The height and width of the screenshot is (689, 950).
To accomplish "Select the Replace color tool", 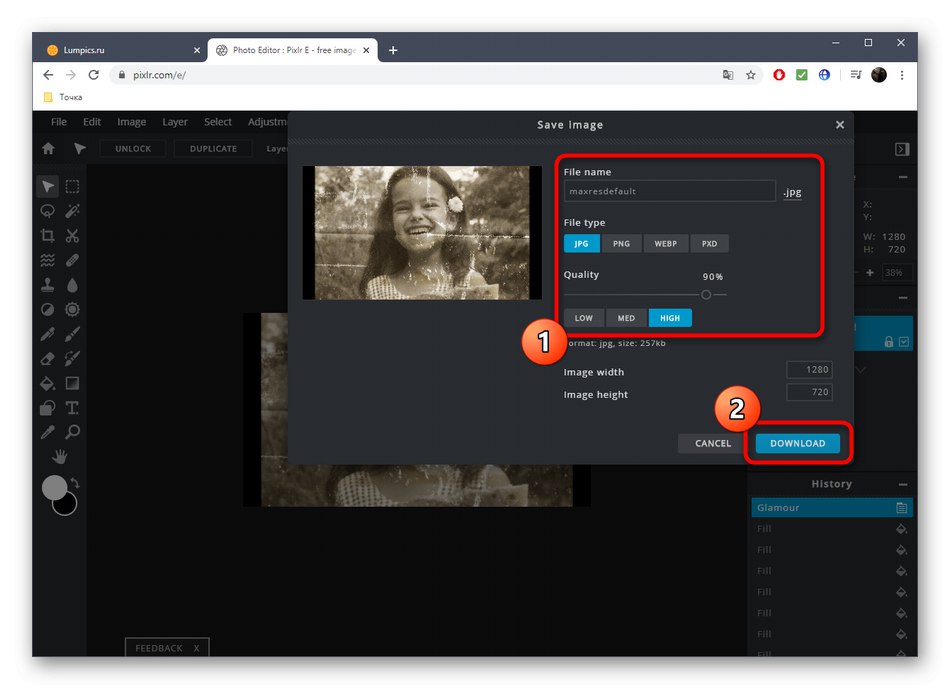I will point(72,358).
